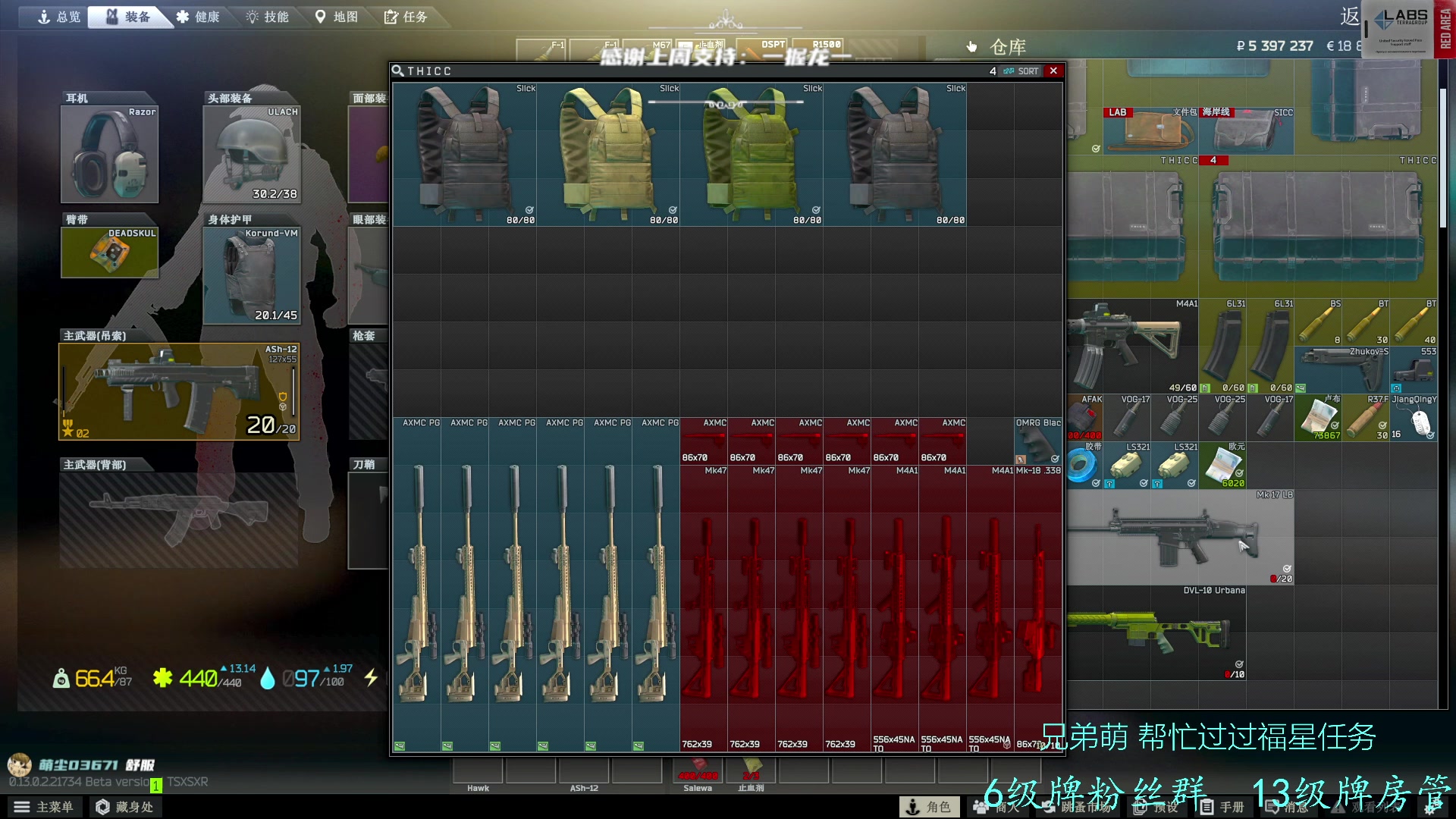
Task: Pick the BT ammo stack of 30
Action: point(1366,322)
